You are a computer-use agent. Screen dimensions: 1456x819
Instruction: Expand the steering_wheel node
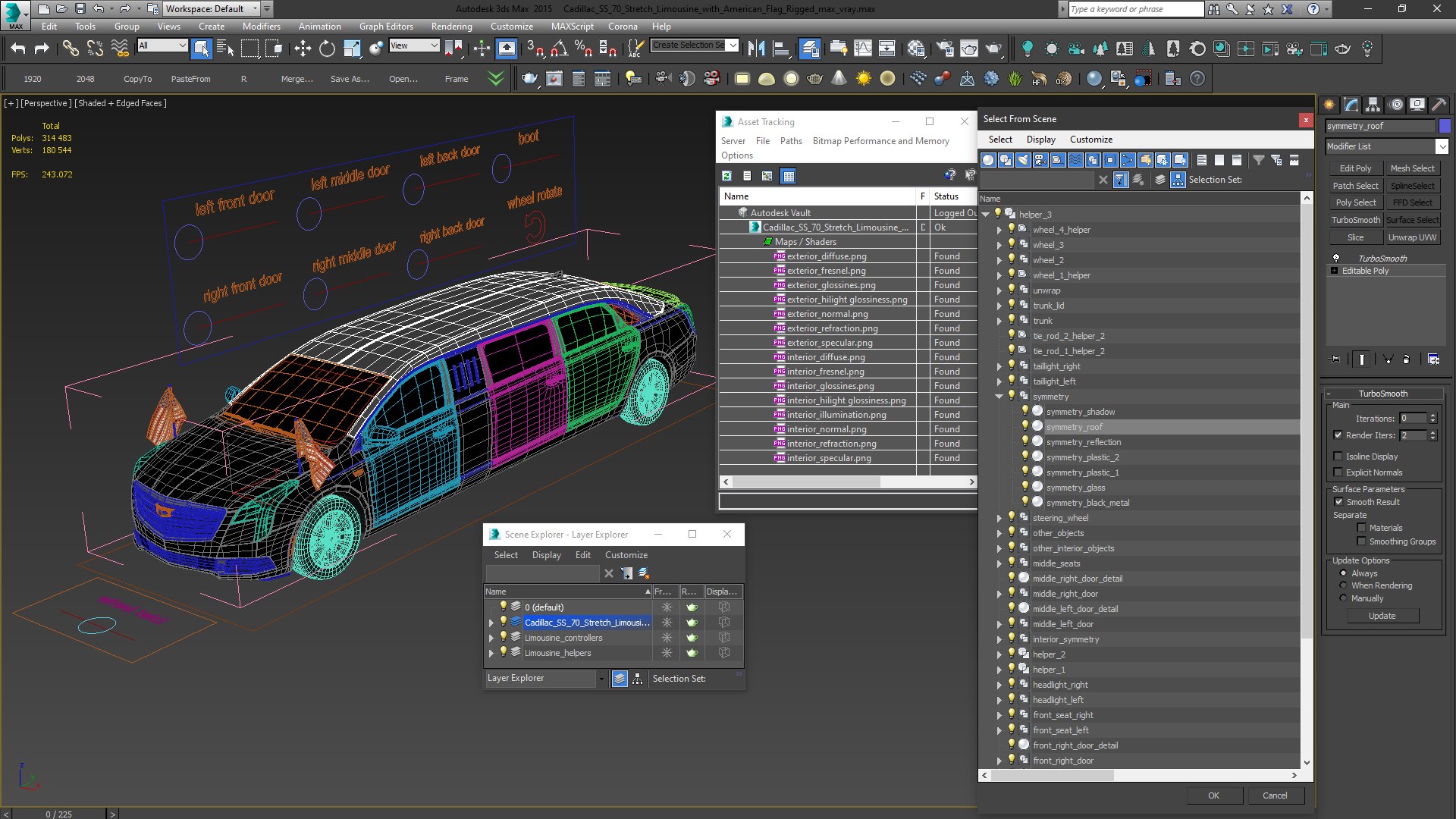pyautogui.click(x=999, y=518)
